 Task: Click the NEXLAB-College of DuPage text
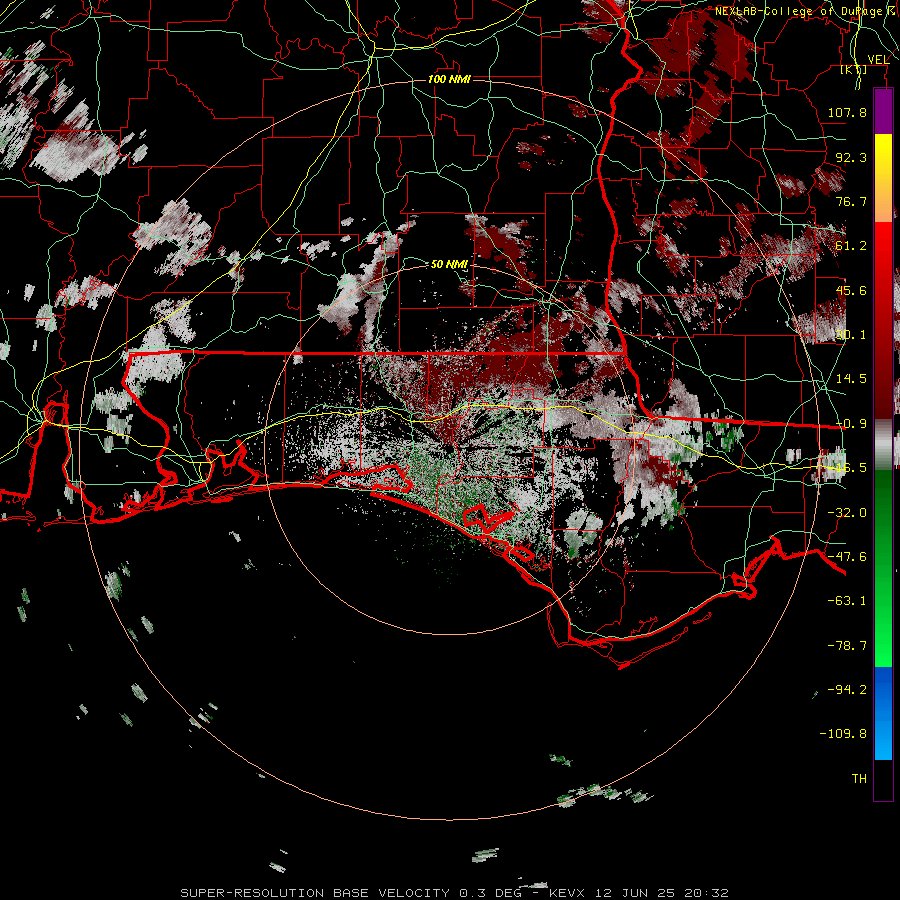tap(798, 11)
